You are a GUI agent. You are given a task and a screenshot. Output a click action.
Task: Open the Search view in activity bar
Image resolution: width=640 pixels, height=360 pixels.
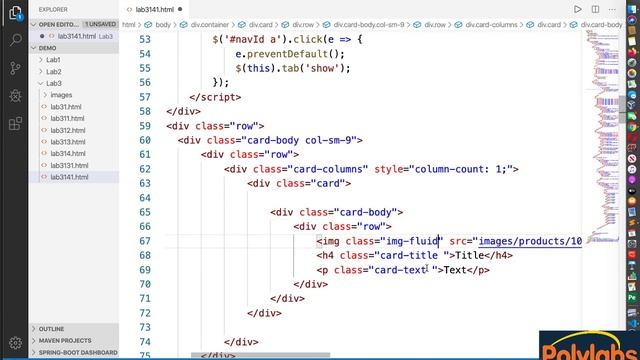coord(16,40)
